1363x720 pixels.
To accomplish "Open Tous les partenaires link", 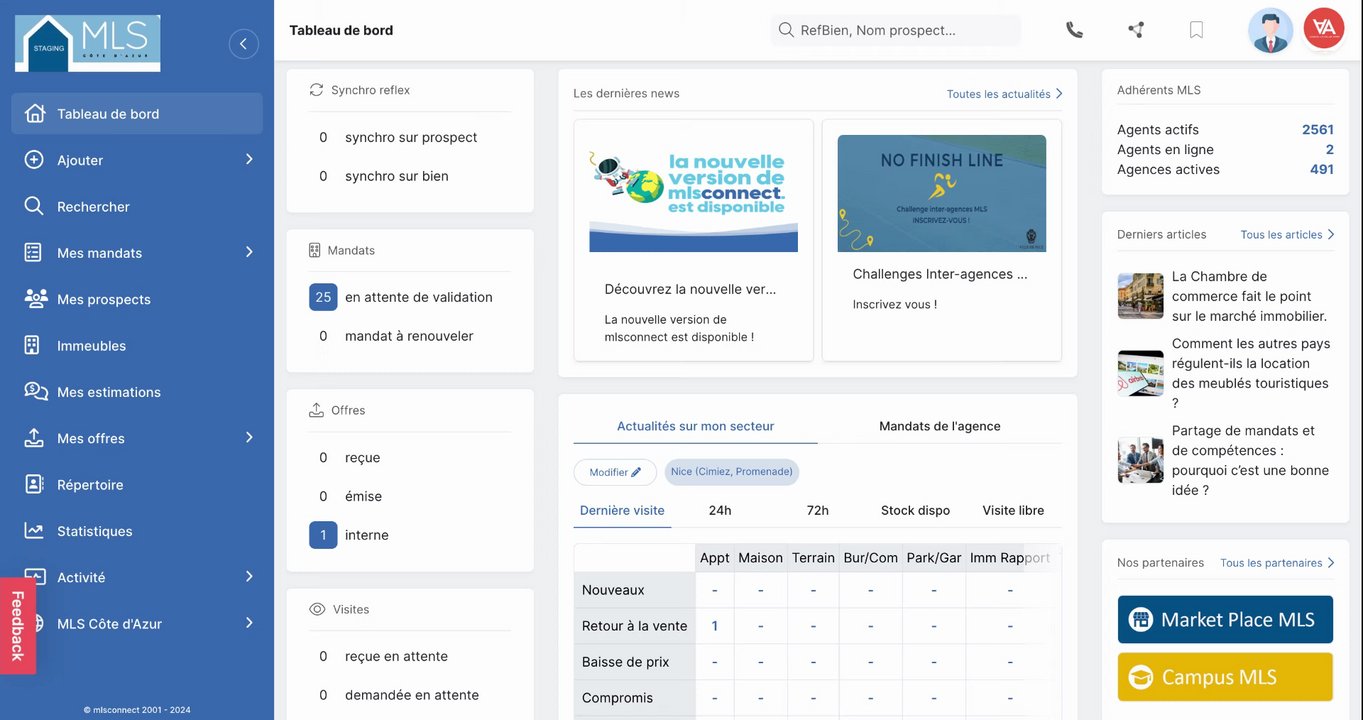I will 1278,563.
